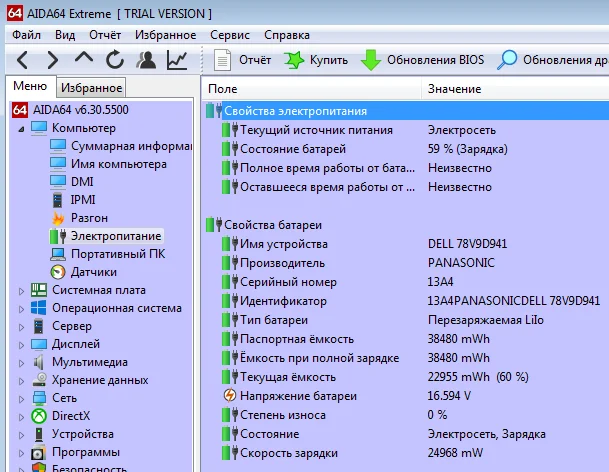Image resolution: width=609 pixels, height=472 pixels.
Task: Click the lightning icon beside Напряжение батареи
Action: click(230, 396)
